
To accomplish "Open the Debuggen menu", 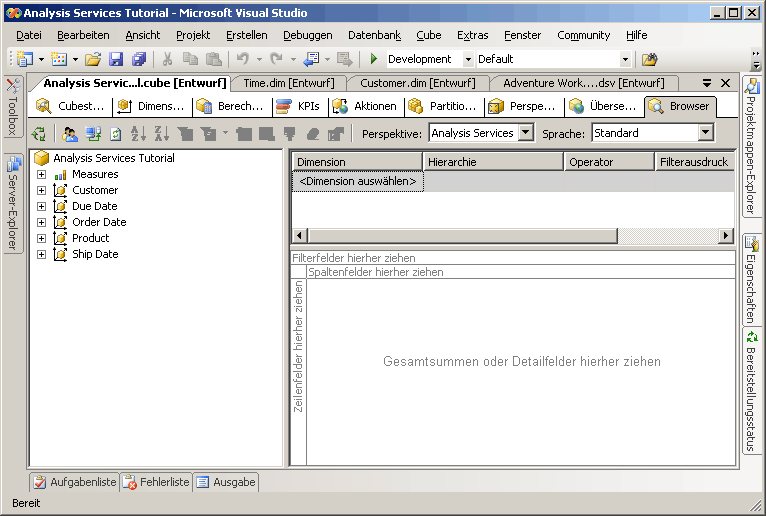I will [x=307, y=35].
